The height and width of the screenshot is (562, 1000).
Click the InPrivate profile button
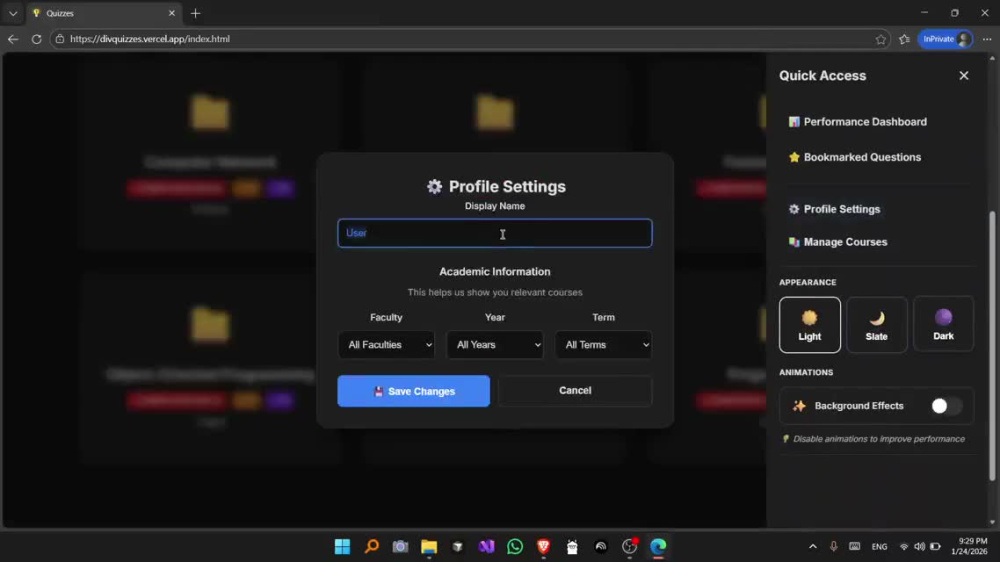coord(946,39)
